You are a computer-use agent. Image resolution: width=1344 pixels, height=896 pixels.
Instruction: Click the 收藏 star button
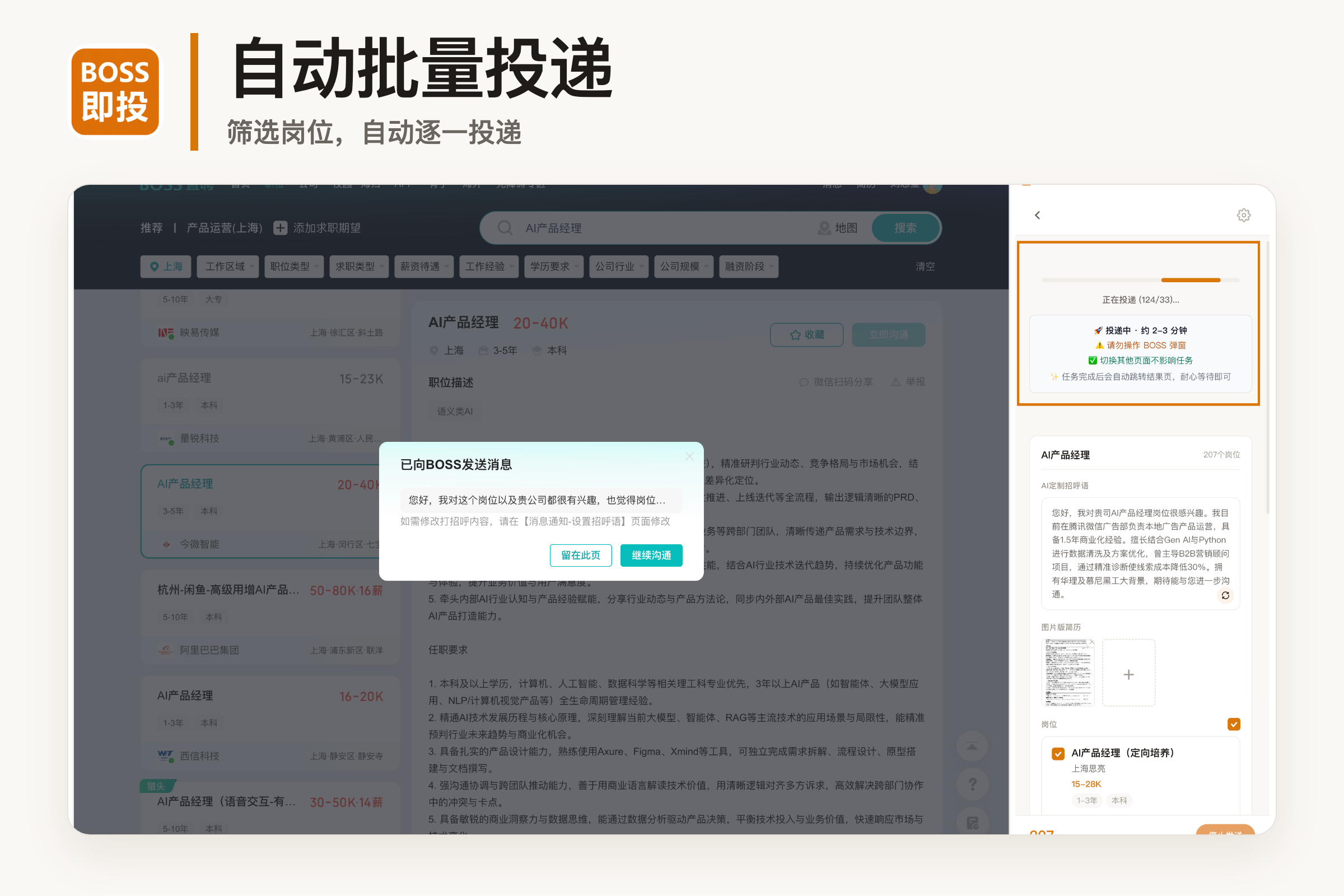click(806, 335)
